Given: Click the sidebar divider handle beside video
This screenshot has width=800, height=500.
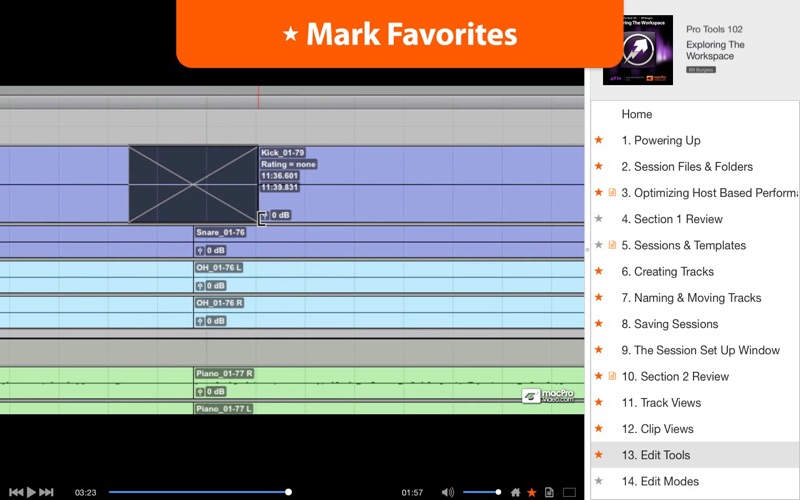Looking at the screenshot, I should pyautogui.click(x=587, y=250).
